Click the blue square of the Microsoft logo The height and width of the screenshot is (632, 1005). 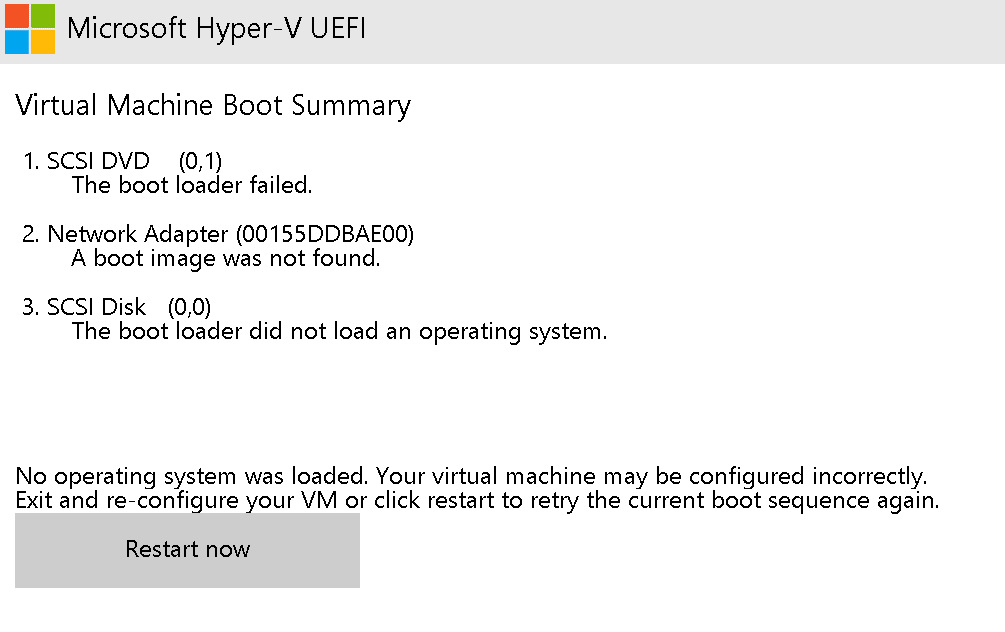(x=18, y=40)
